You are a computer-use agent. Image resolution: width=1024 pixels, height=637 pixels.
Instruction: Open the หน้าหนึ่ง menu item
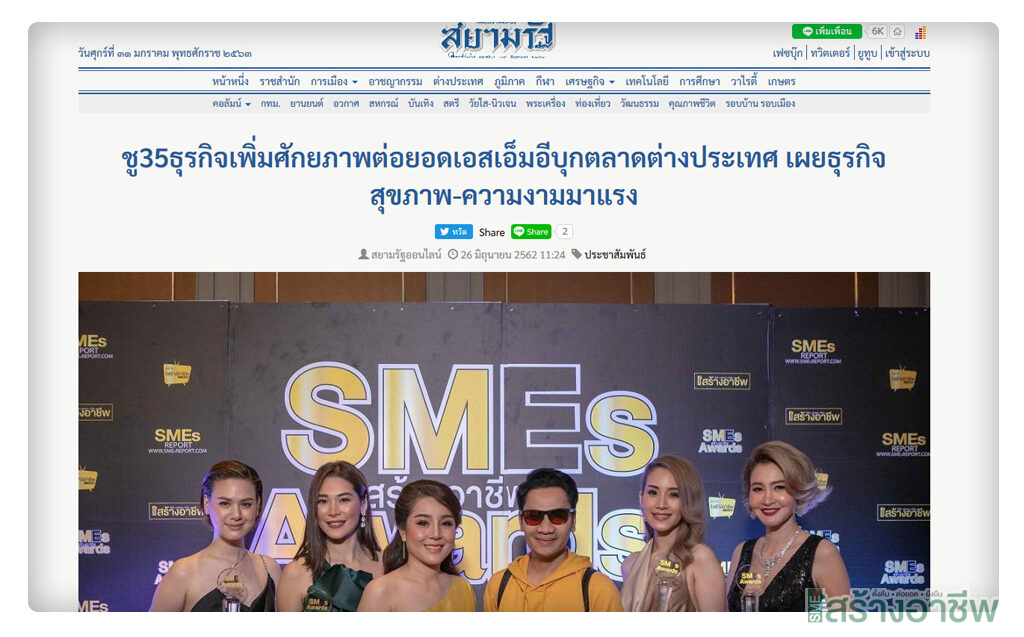pos(230,82)
